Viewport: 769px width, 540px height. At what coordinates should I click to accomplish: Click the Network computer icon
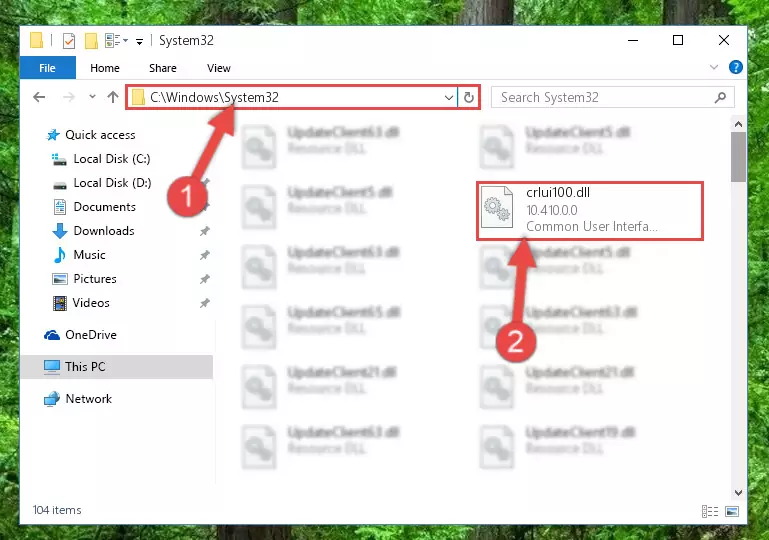(x=51, y=399)
